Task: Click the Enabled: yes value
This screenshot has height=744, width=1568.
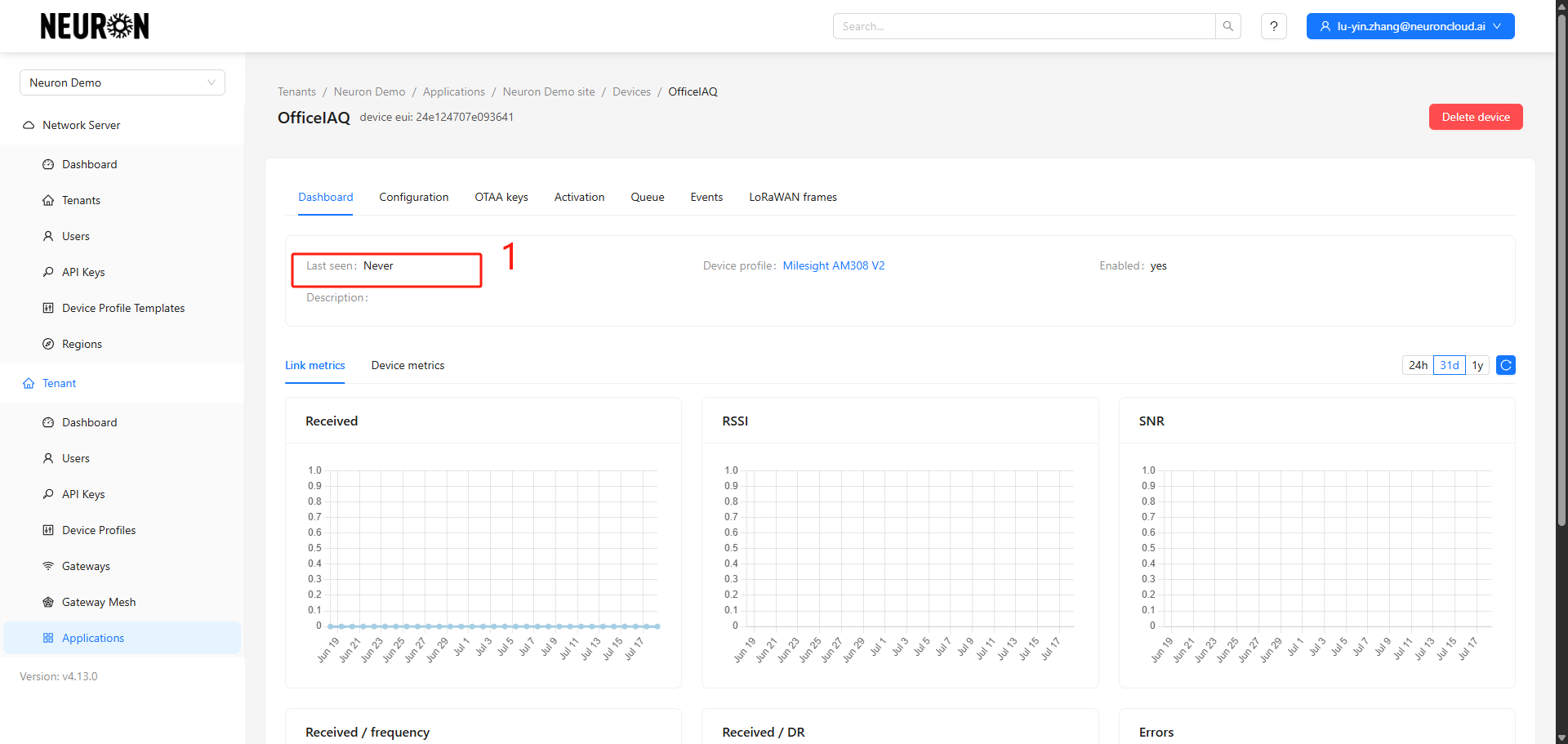Action: pyautogui.click(x=1158, y=266)
